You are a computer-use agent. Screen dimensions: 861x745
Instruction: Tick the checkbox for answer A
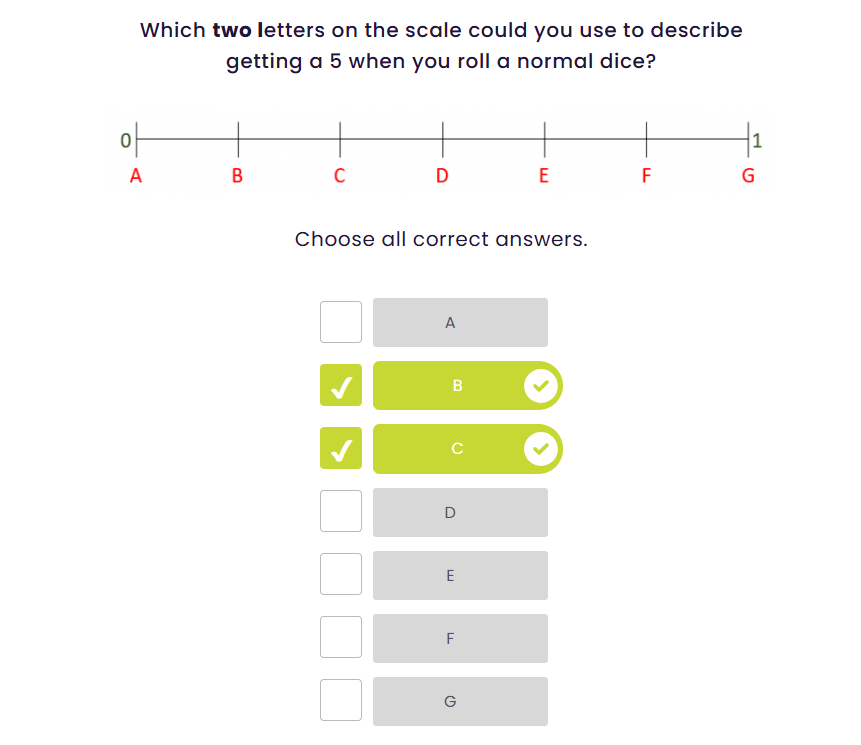tap(341, 322)
